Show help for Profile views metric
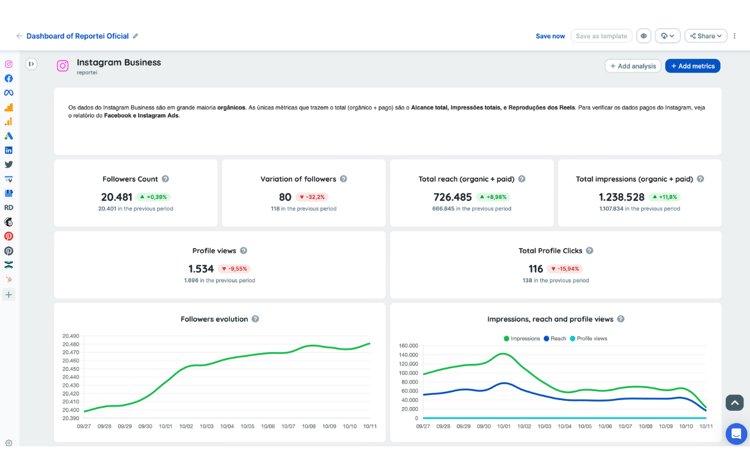The width and height of the screenshot is (750, 468). click(243, 251)
